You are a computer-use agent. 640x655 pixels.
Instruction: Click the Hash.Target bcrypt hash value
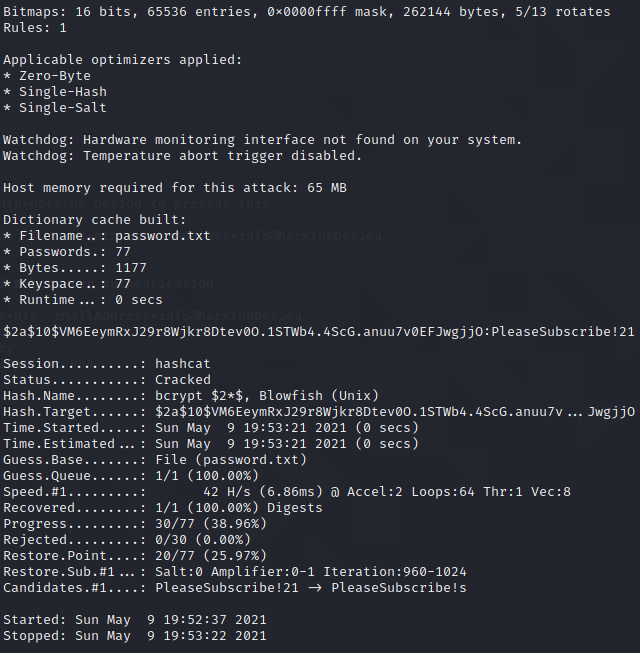(x=395, y=412)
